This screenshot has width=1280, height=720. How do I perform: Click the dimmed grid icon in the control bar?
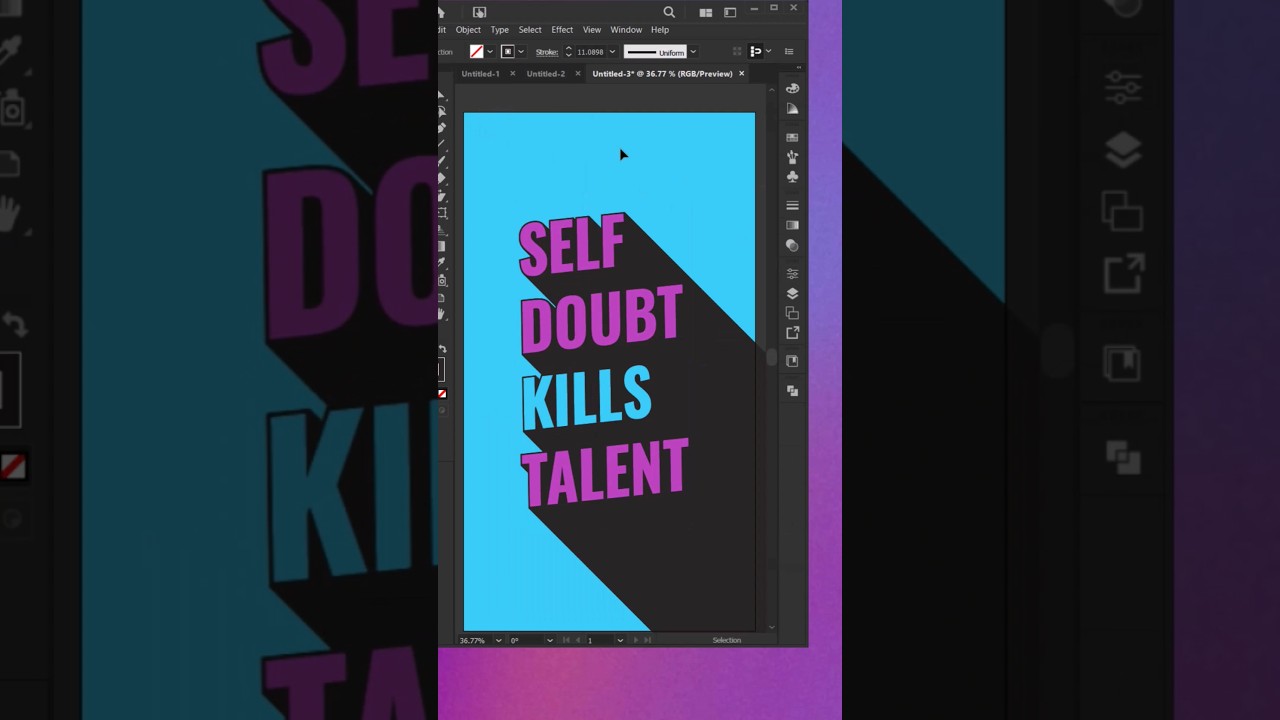[x=737, y=52]
